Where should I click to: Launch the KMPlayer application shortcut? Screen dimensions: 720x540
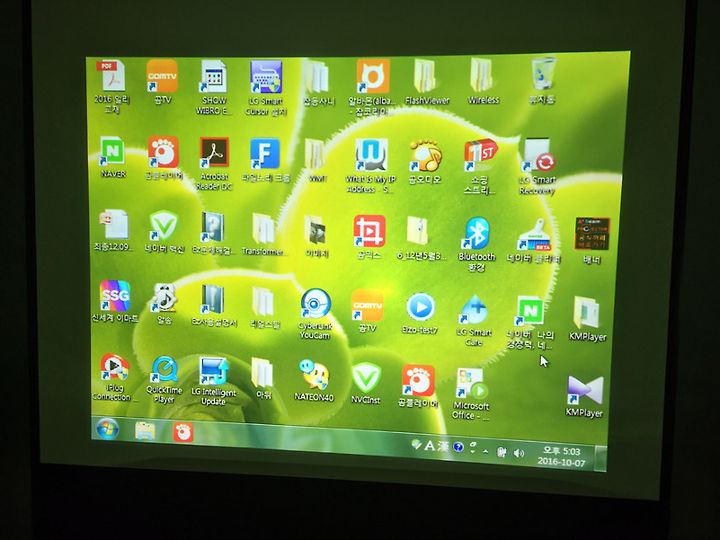[x=585, y=396]
